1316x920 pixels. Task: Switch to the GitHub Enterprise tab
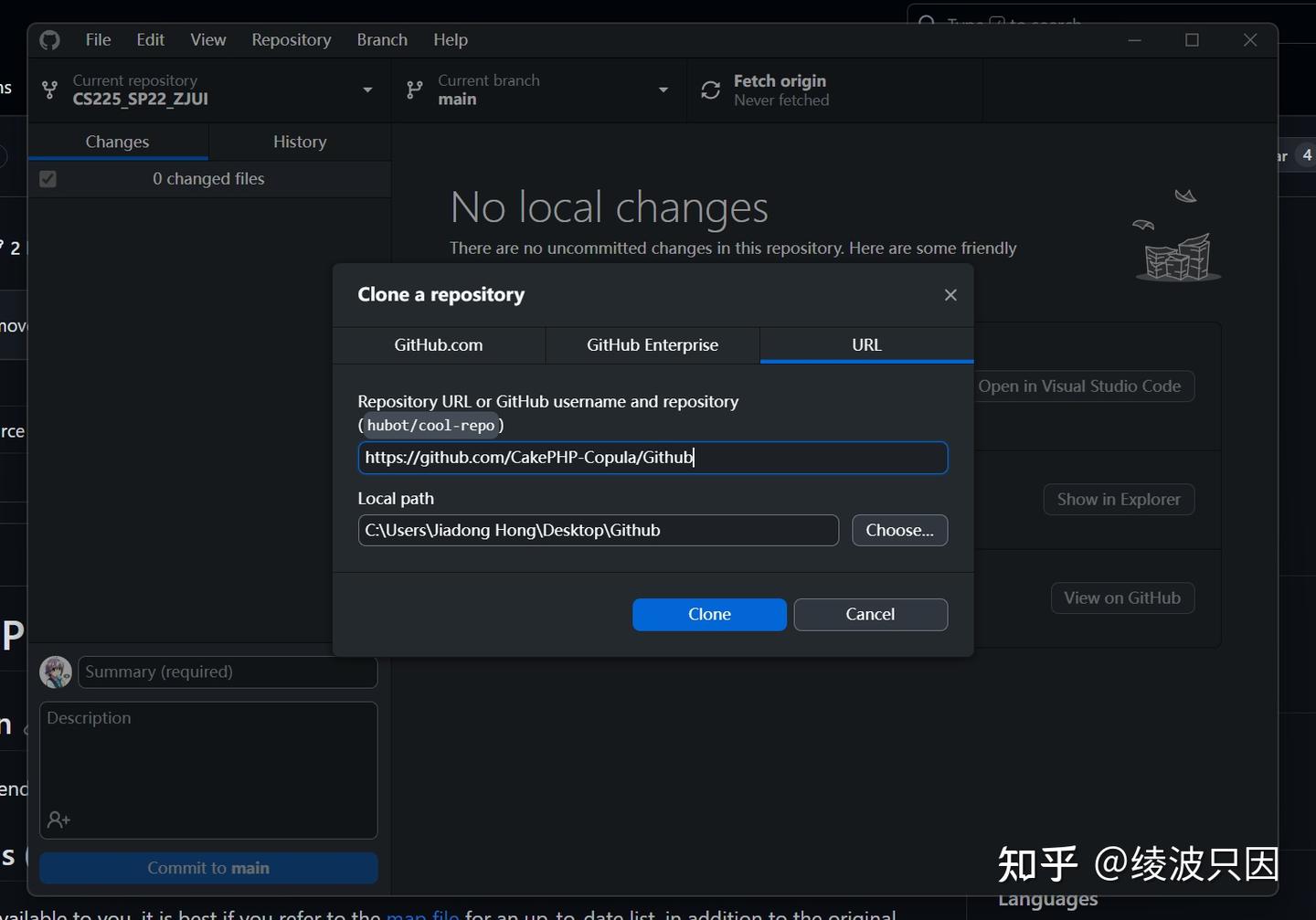(652, 344)
